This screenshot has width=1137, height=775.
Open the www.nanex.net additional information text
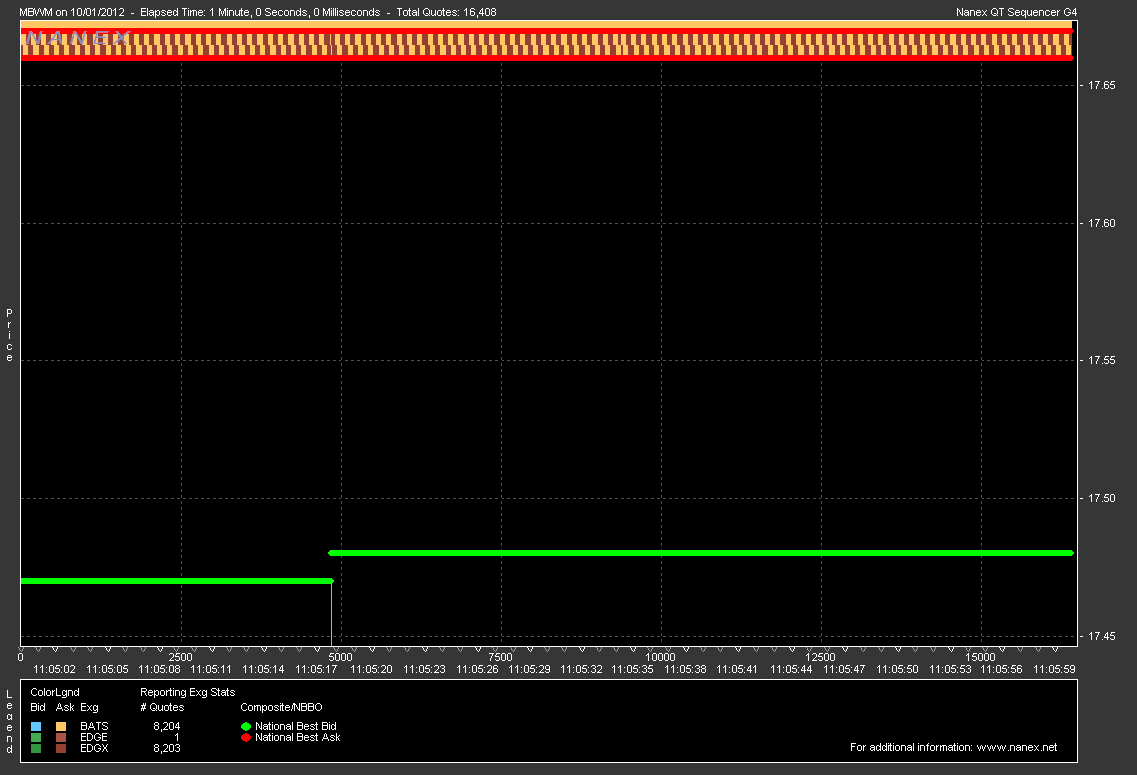click(954, 747)
